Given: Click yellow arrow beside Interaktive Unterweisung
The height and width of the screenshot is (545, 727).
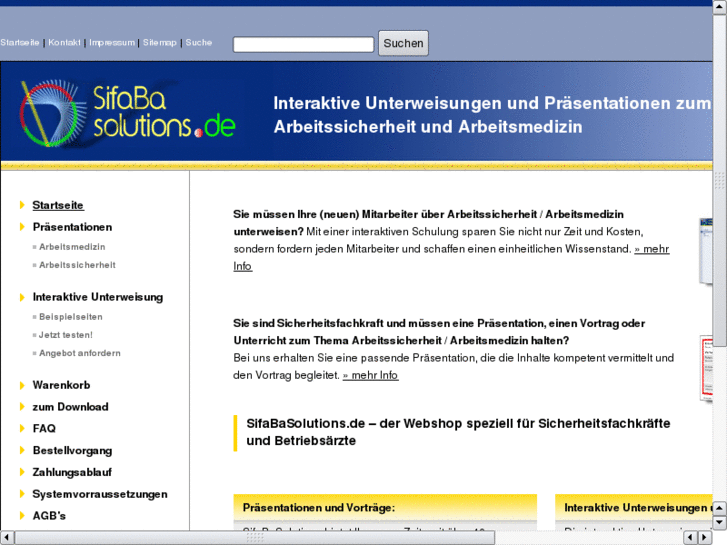Looking at the screenshot, I should pos(22,297).
